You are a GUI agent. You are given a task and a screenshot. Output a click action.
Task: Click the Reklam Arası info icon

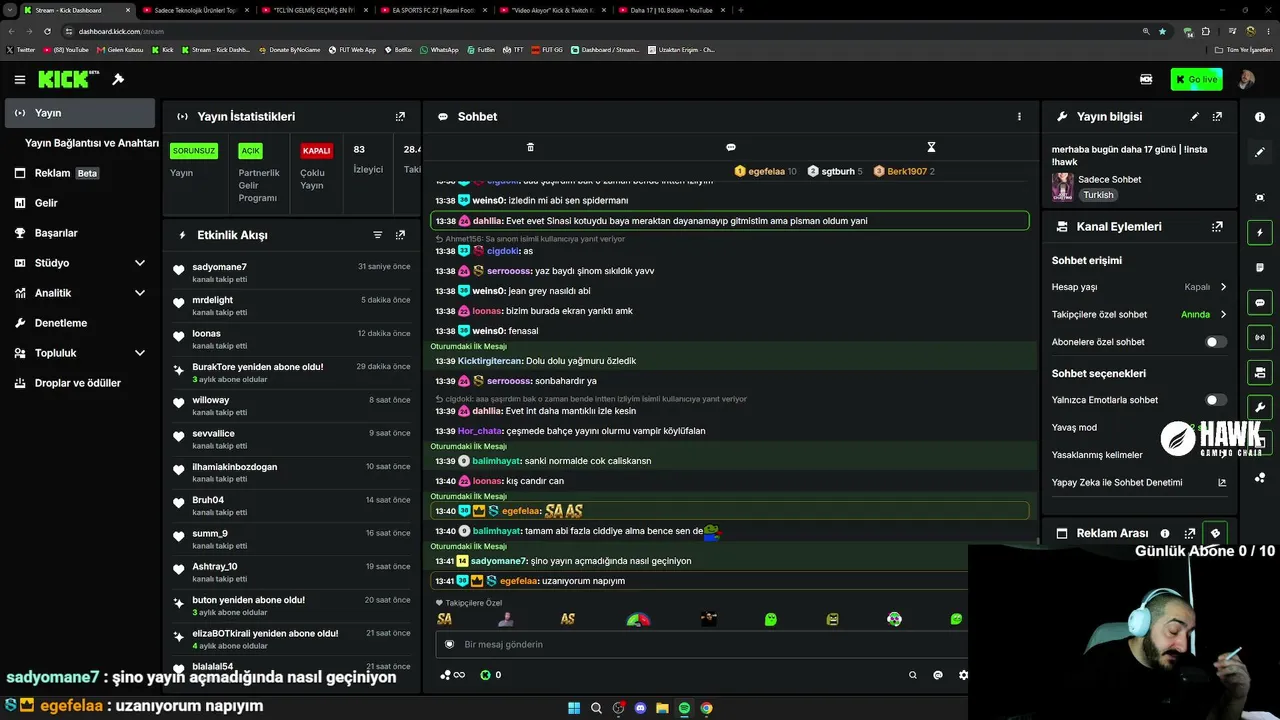tap(1165, 534)
